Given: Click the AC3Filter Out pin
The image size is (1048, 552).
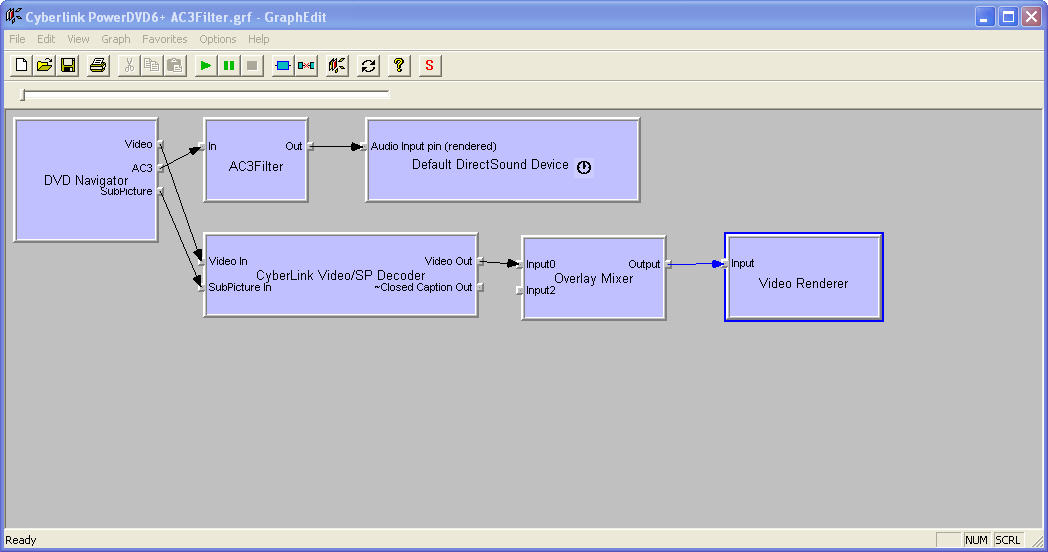Looking at the screenshot, I should click(311, 146).
